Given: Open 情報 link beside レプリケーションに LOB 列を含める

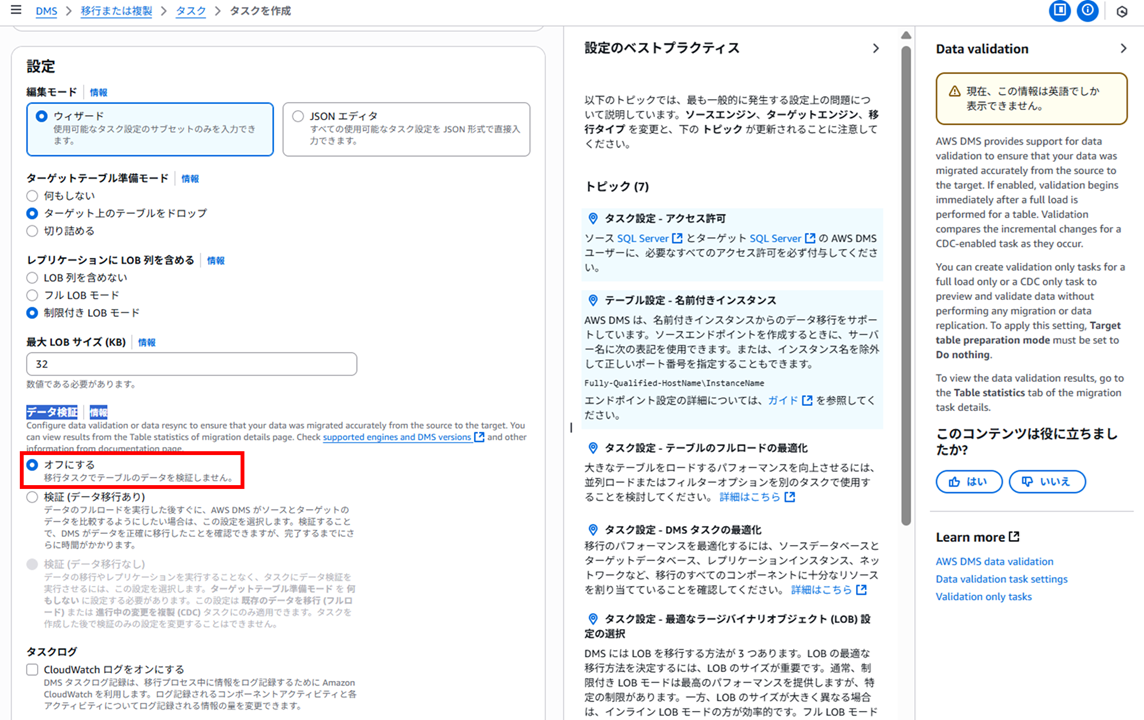Looking at the screenshot, I should [x=215, y=260].
